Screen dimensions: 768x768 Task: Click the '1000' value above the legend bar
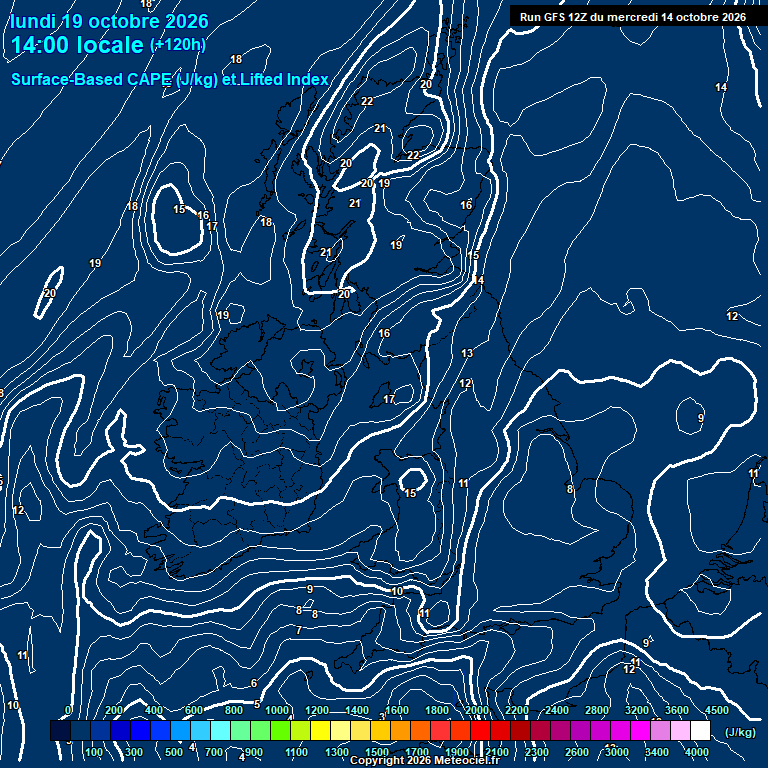[277, 710]
